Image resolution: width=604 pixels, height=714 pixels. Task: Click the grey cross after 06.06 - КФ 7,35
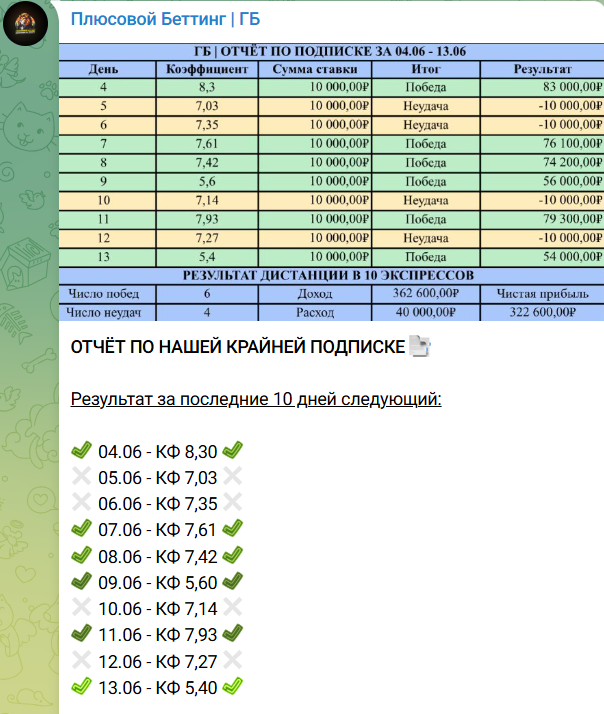[x=232, y=503]
